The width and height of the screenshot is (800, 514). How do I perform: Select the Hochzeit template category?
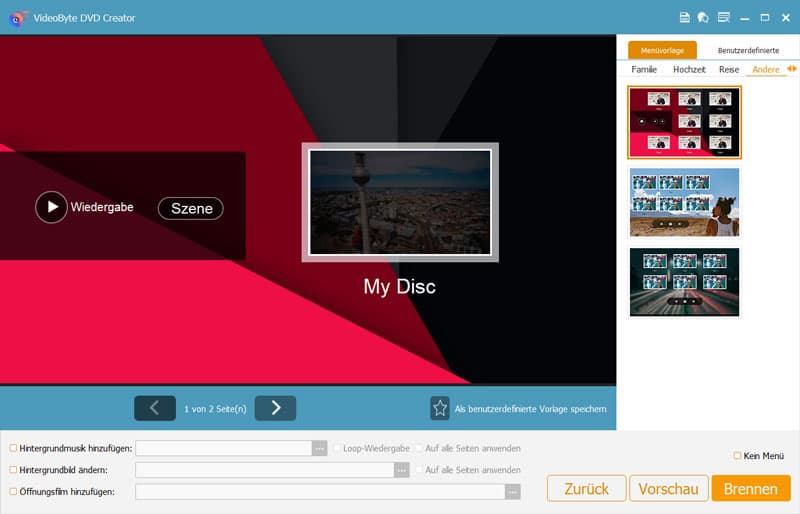[x=689, y=70]
